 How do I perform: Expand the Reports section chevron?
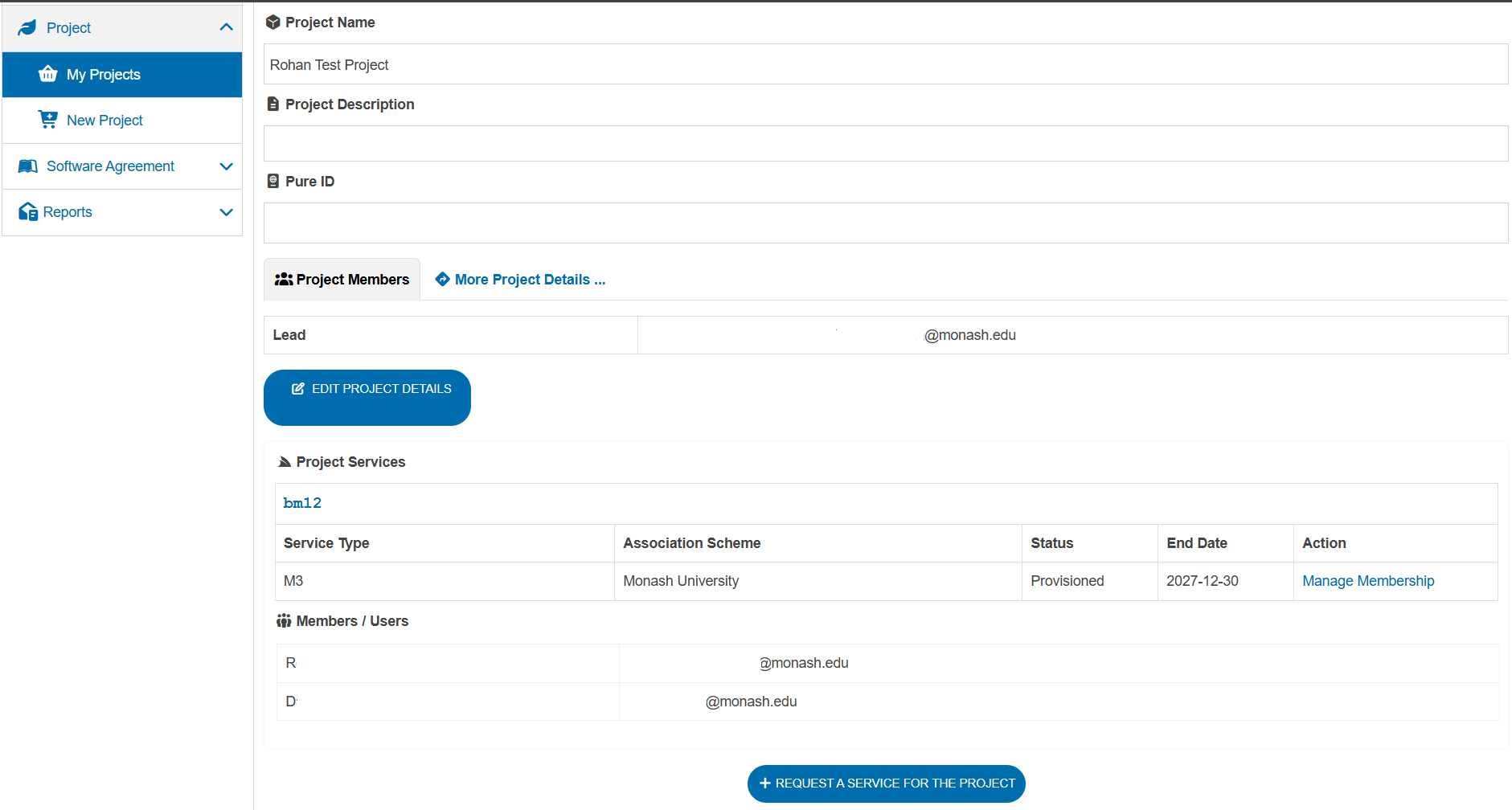coord(226,212)
